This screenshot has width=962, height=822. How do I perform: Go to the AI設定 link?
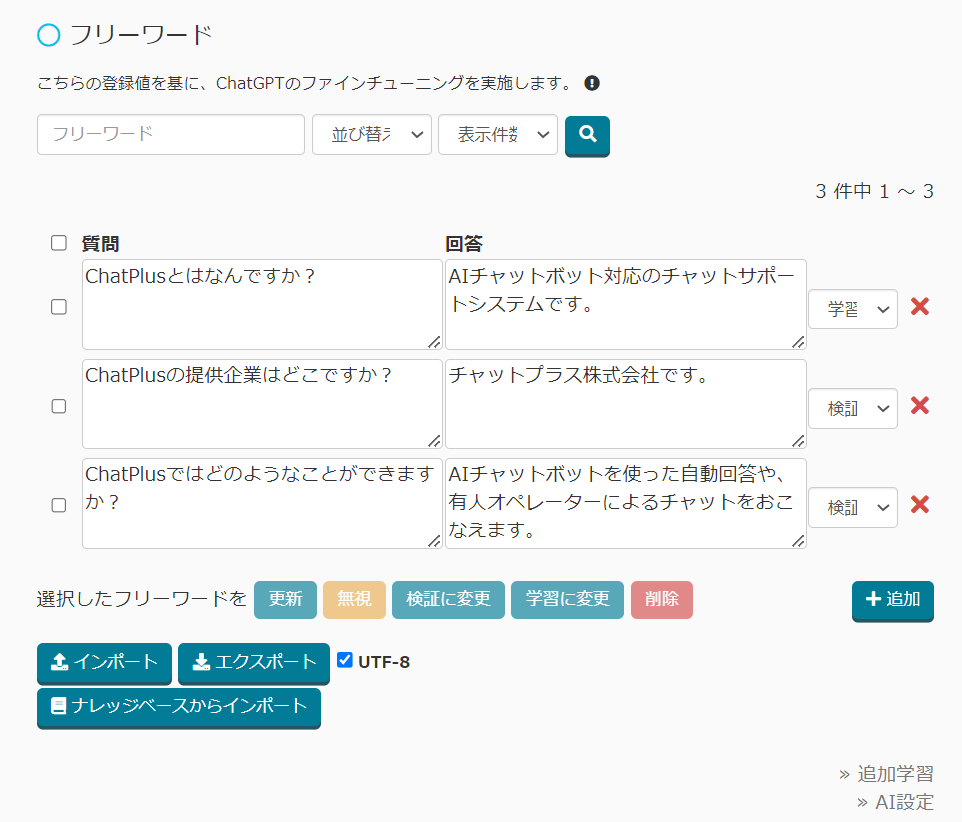click(x=903, y=801)
